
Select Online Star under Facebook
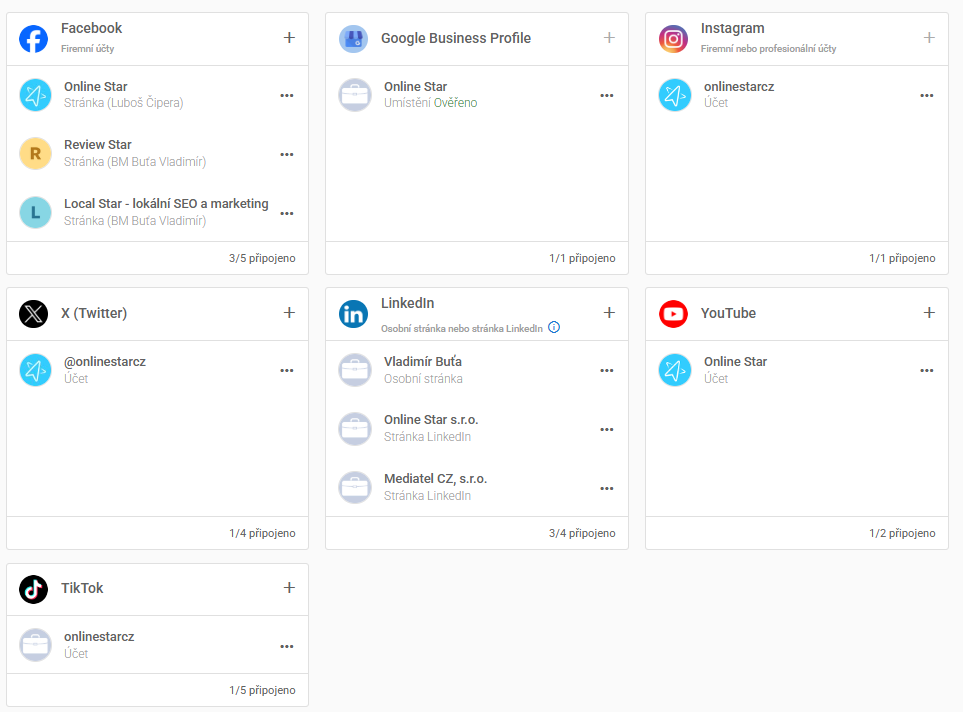point(96,87)
